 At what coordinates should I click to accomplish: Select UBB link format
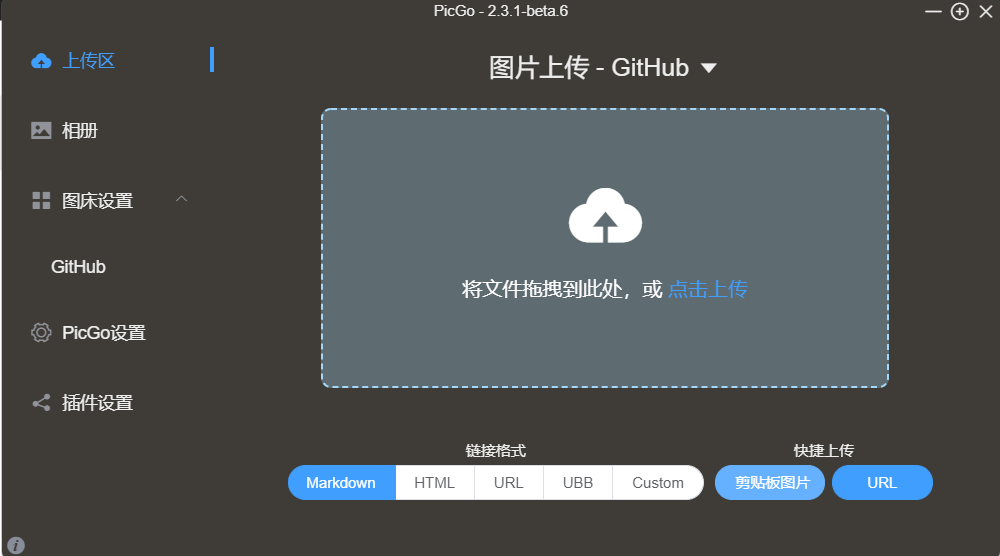[x=578, y=483]
